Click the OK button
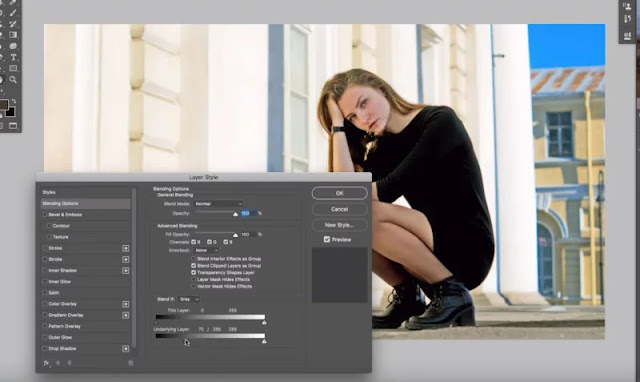640x382 pixels. [x=340, y=193]
